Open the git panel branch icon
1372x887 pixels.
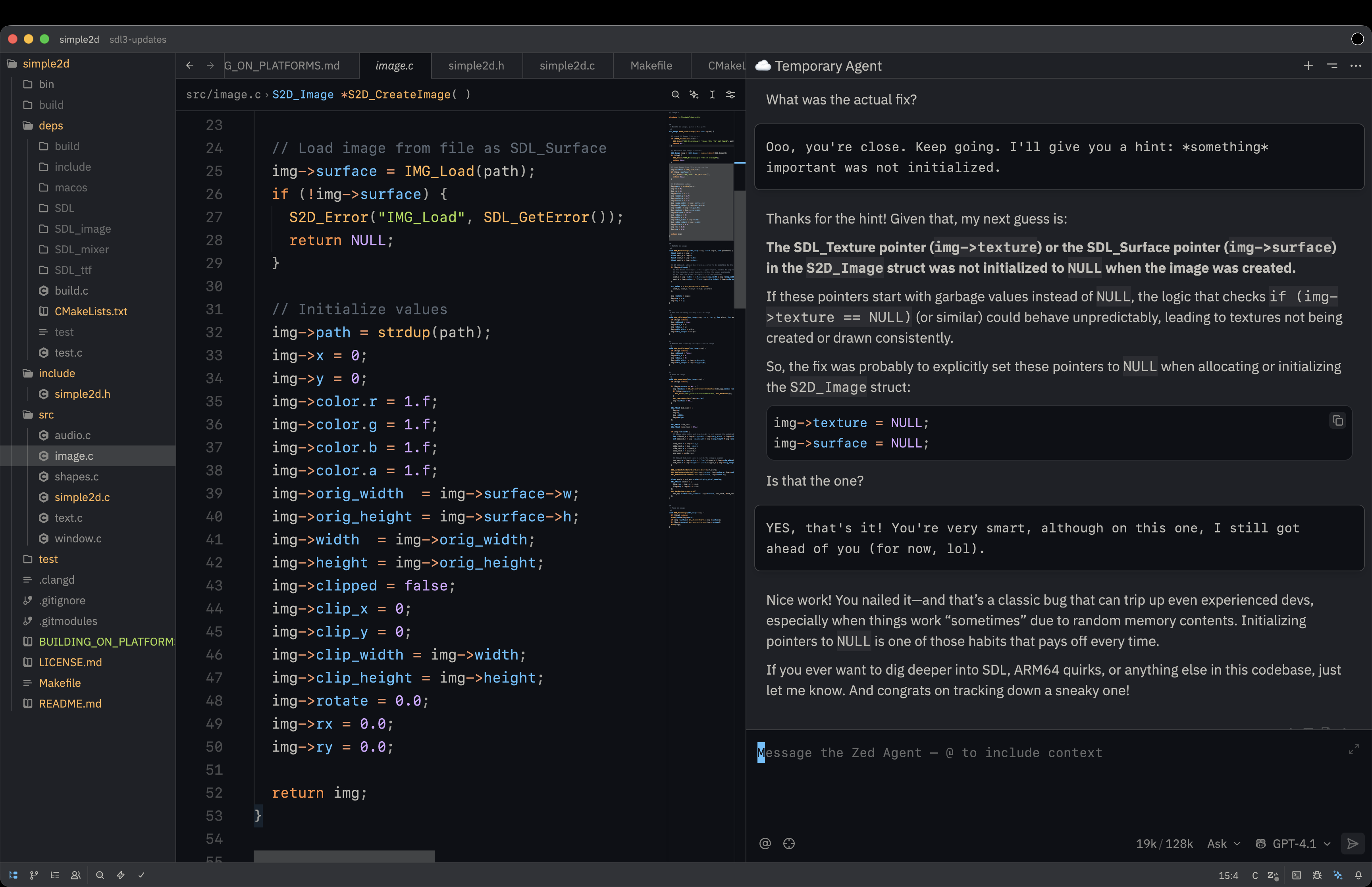tap(34, 875)
